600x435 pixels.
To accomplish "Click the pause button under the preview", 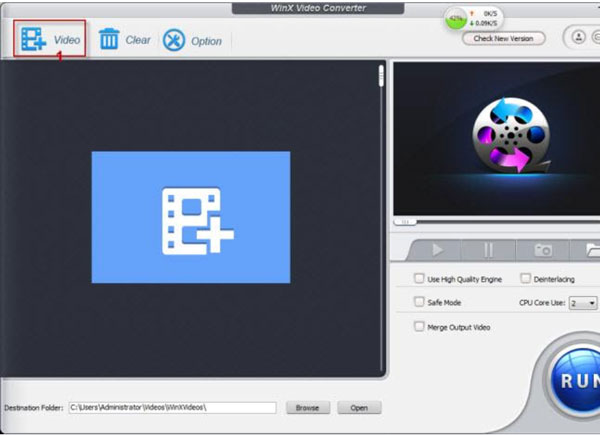I will point(488,250).
